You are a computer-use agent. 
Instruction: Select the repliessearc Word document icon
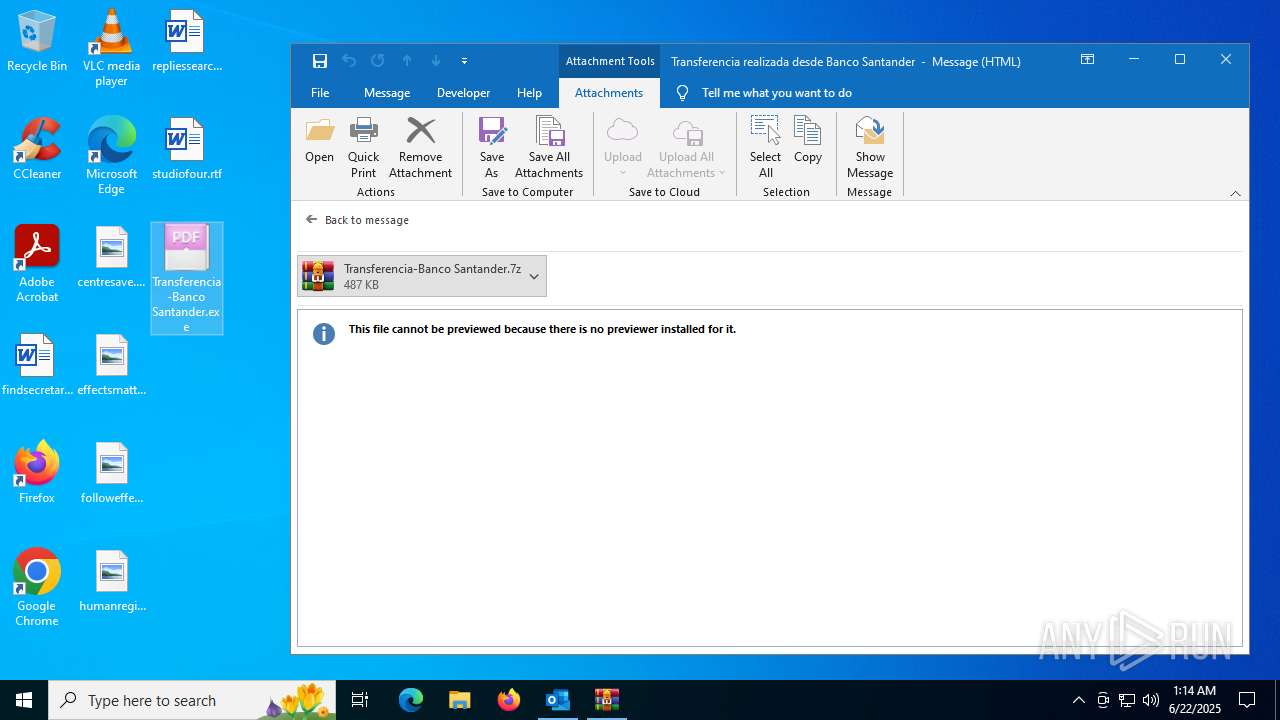[186, 42]
